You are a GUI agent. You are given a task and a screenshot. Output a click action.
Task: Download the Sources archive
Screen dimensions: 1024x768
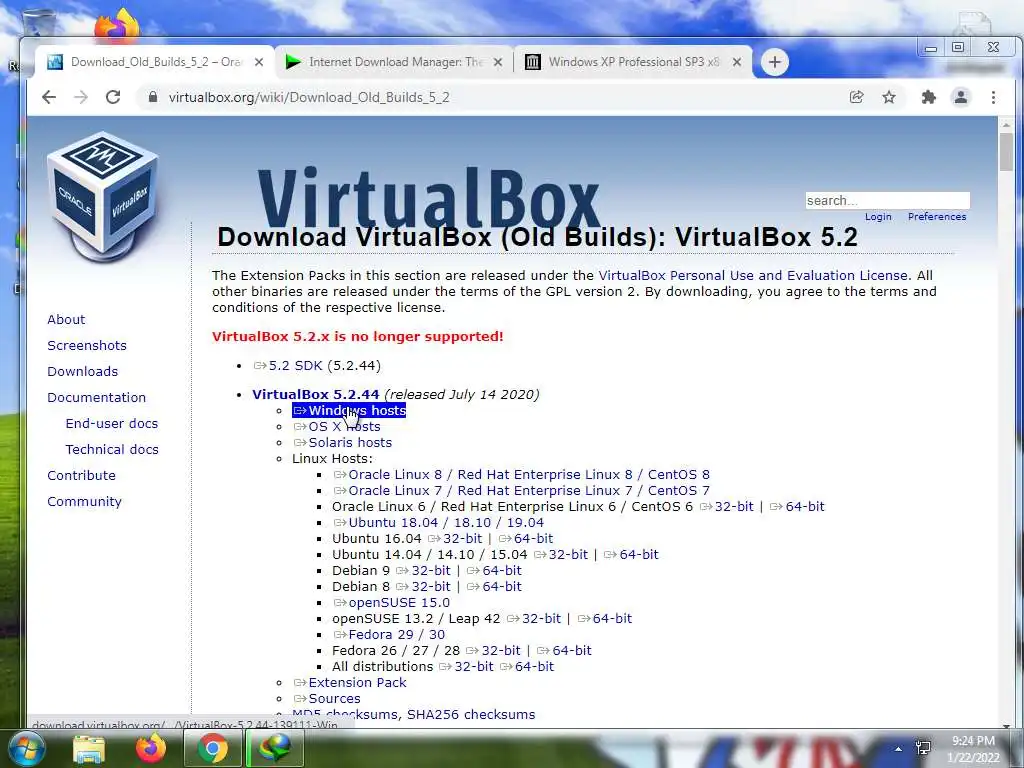pos(327,699)
